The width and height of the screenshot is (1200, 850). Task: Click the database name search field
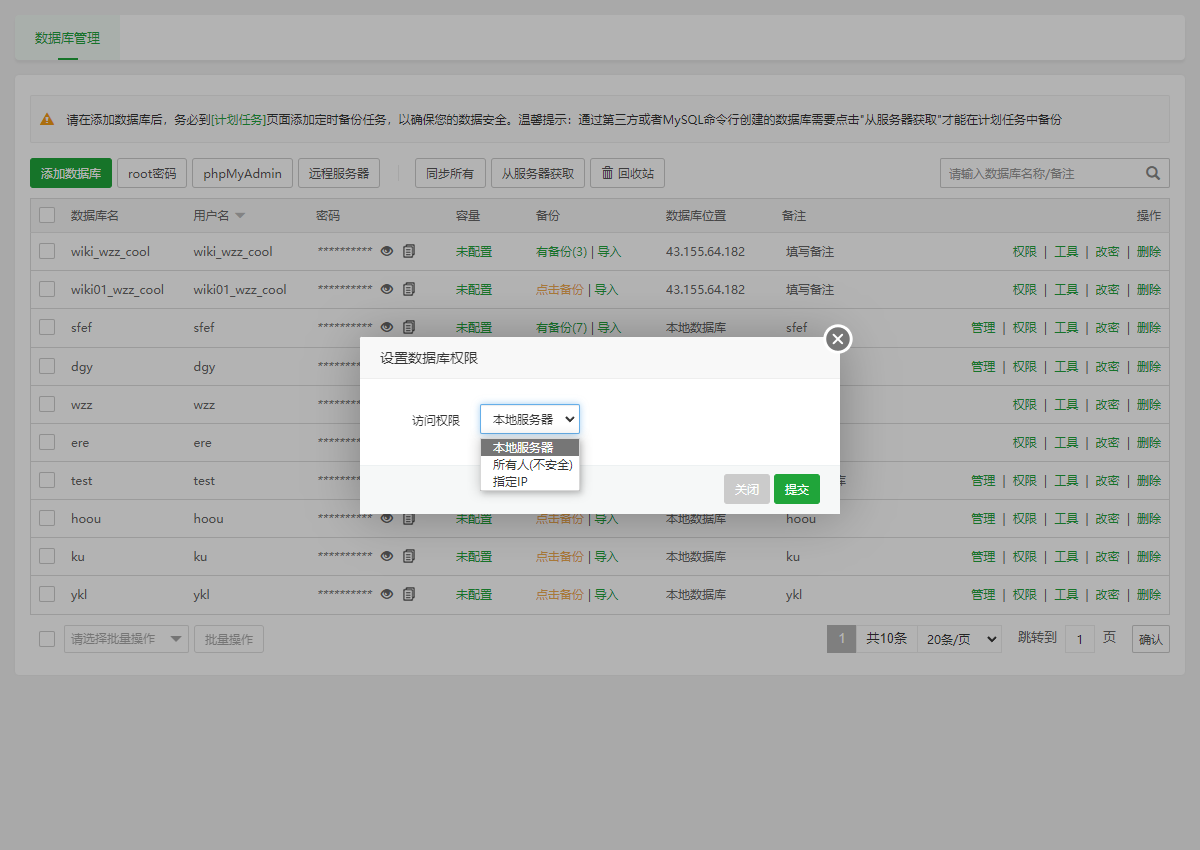point(1040,173)
